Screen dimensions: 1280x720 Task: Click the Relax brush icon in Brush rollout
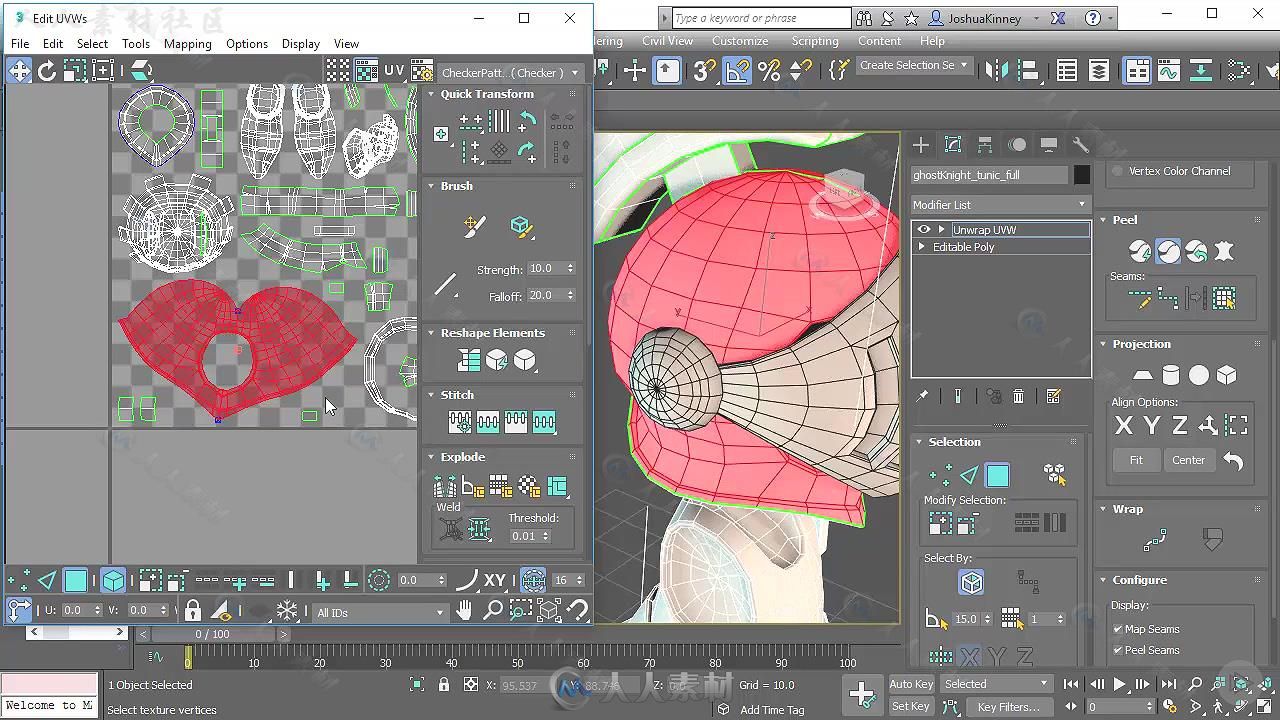[x=475, y=226]
